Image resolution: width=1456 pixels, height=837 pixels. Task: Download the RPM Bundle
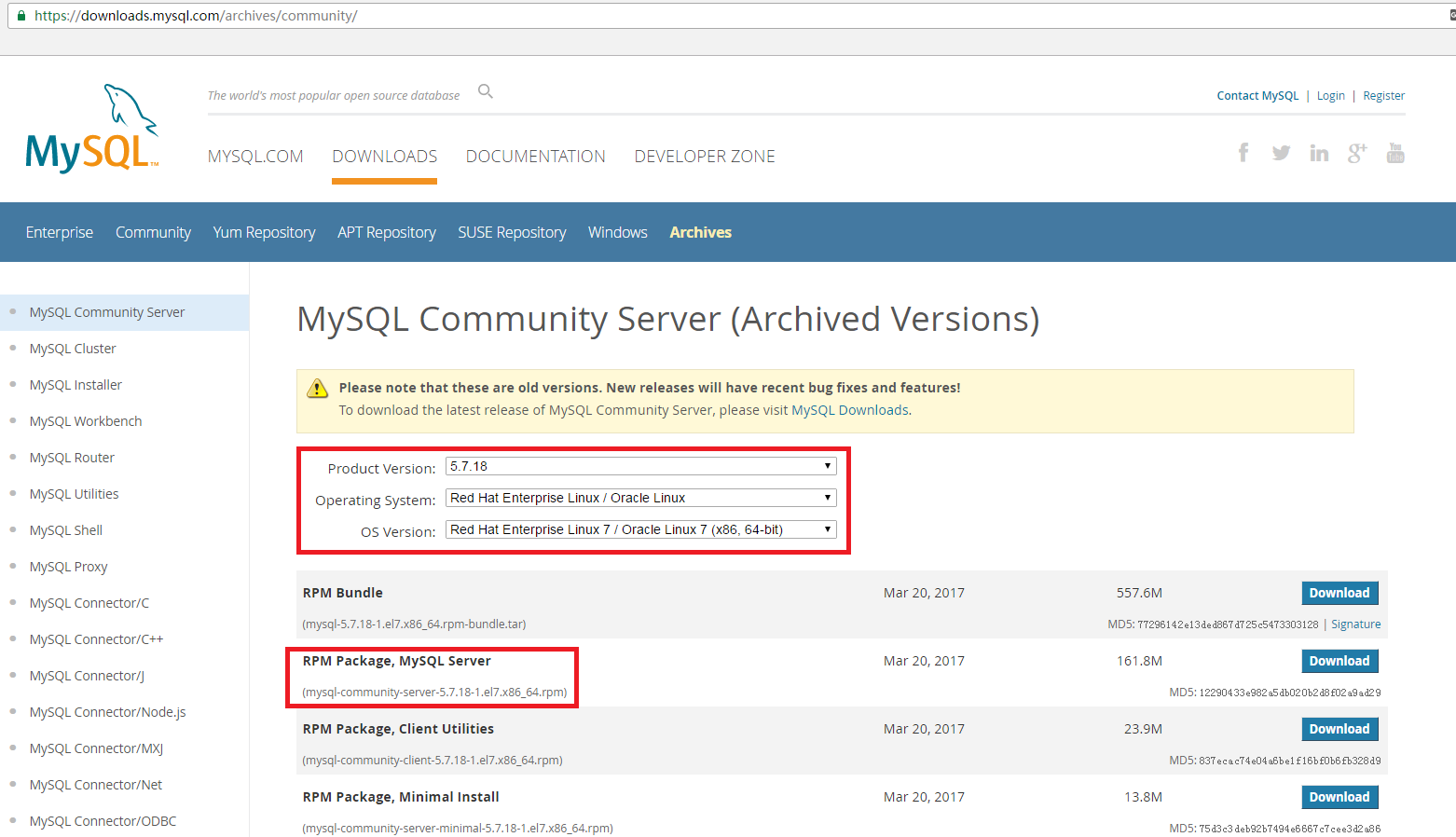1339,593
